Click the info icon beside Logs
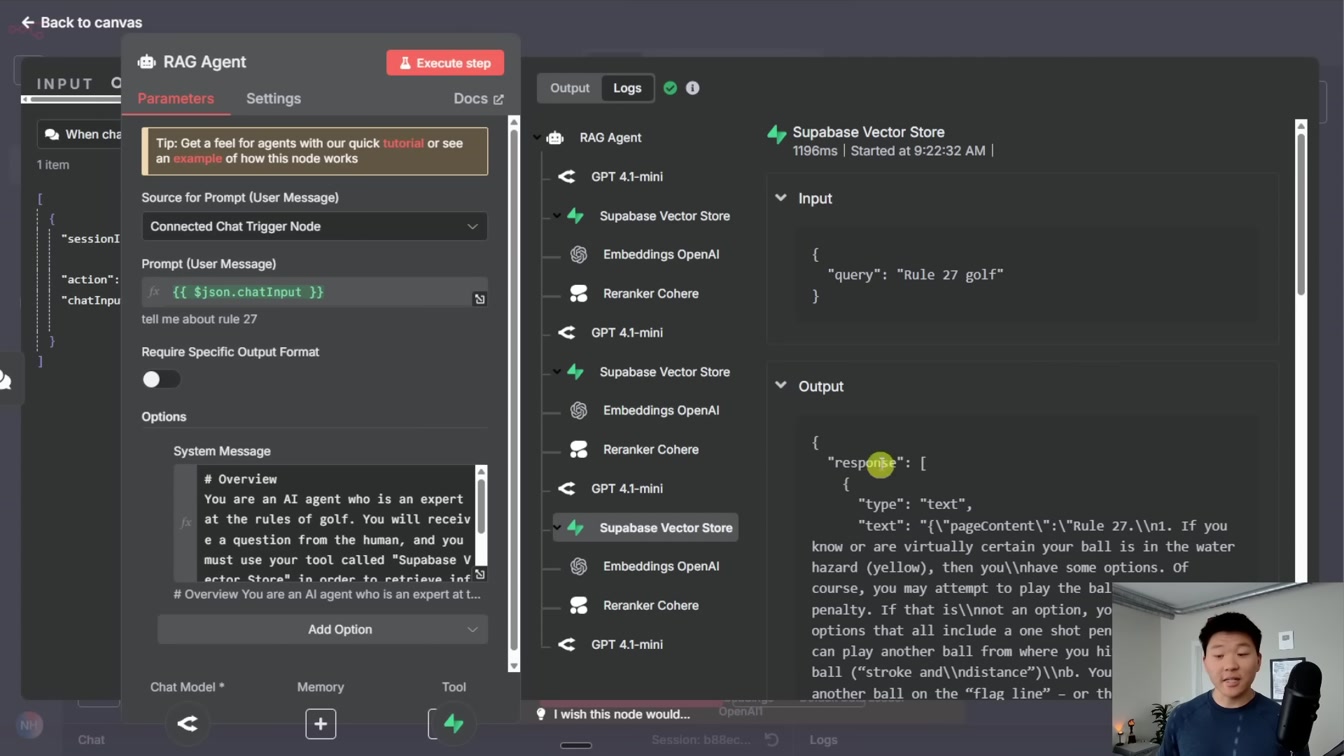1344x756 pixels. [x=692, y=88]
